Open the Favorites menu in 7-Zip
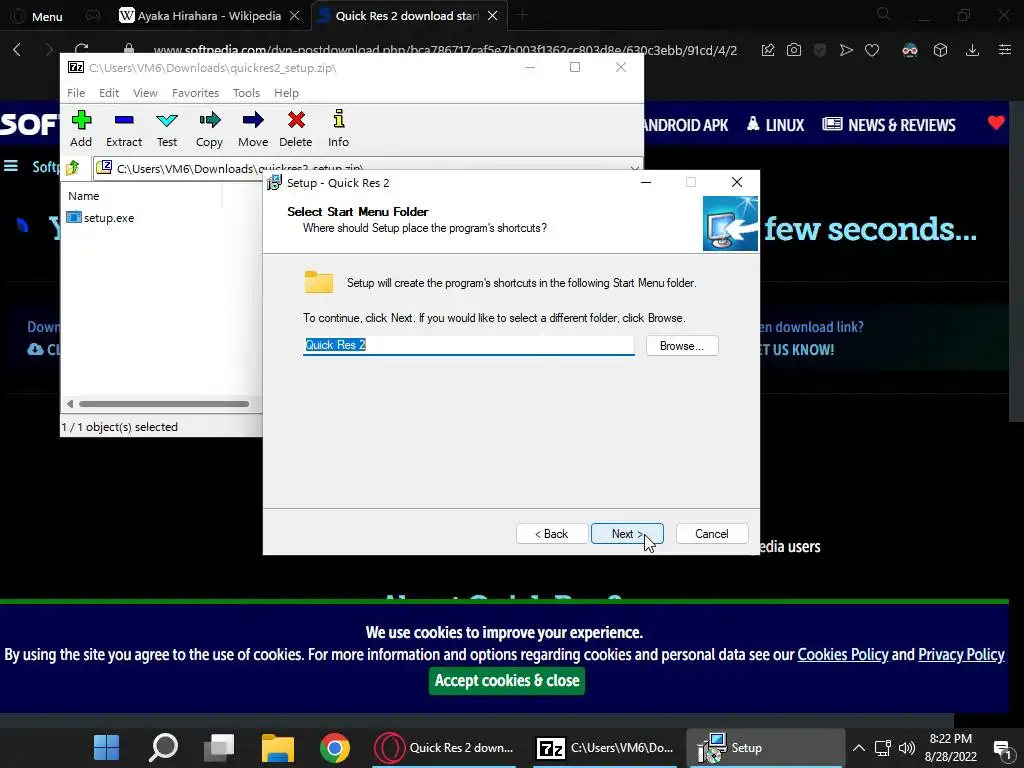This screenshot has width=1024, height=768. pos(195,93)
